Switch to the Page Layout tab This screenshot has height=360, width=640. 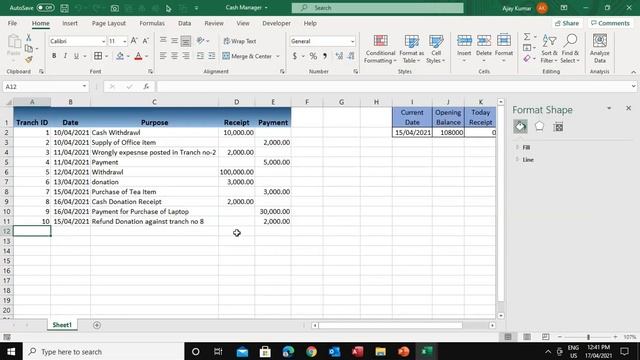[x=109, y=23]
